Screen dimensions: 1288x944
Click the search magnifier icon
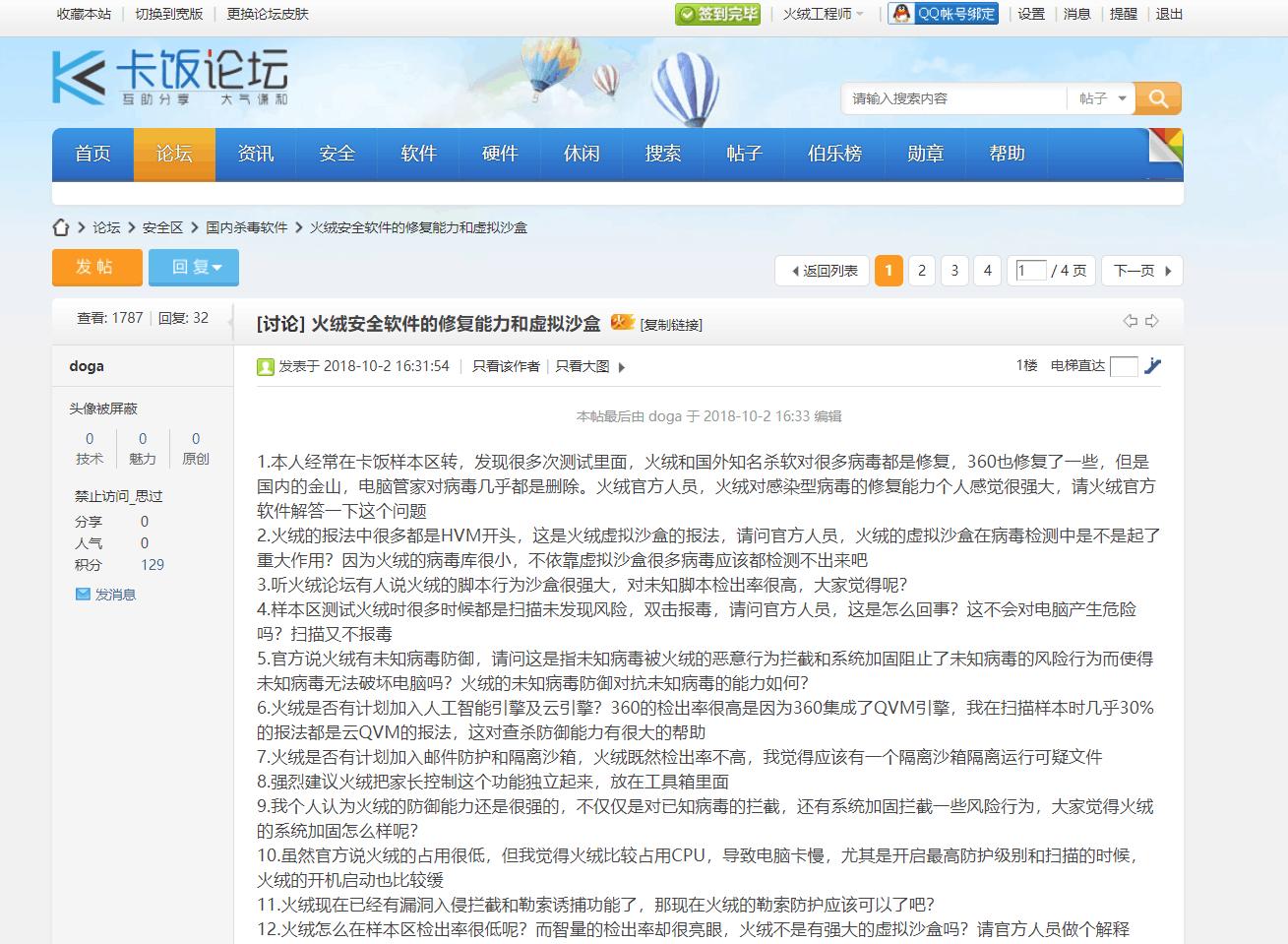click(x=1157, y=97)
